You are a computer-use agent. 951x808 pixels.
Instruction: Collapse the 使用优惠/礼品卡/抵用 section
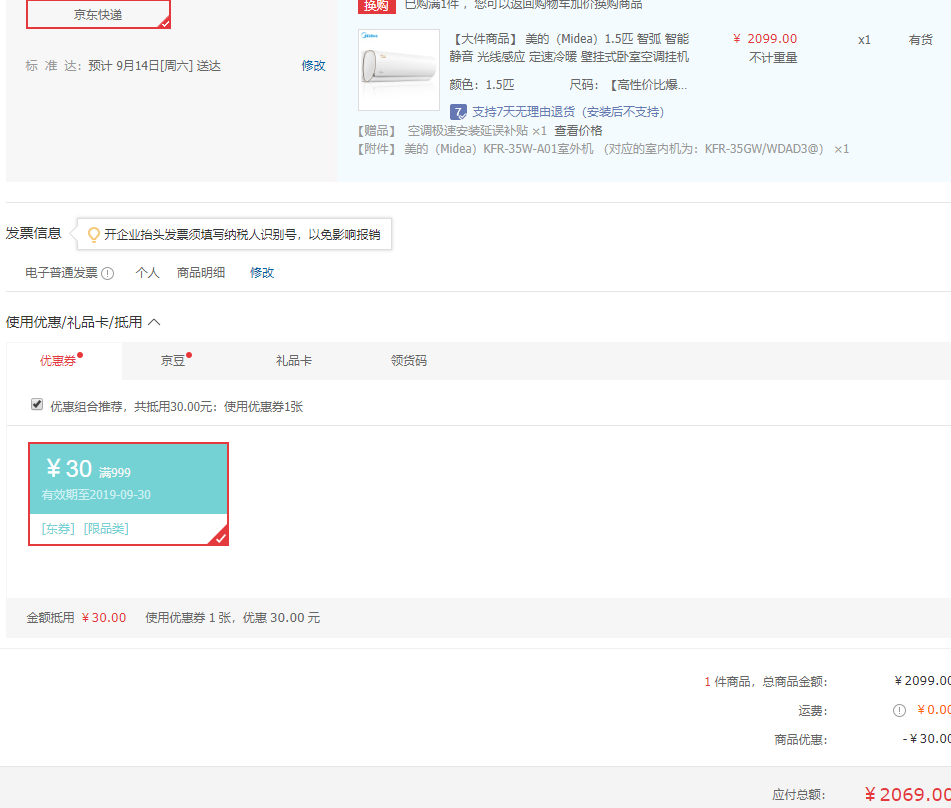click(154, 322)
